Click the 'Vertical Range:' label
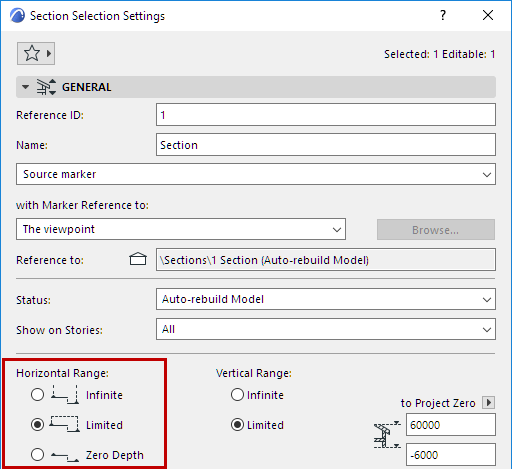This screenshot has height=469, width=512. [254, 373]
